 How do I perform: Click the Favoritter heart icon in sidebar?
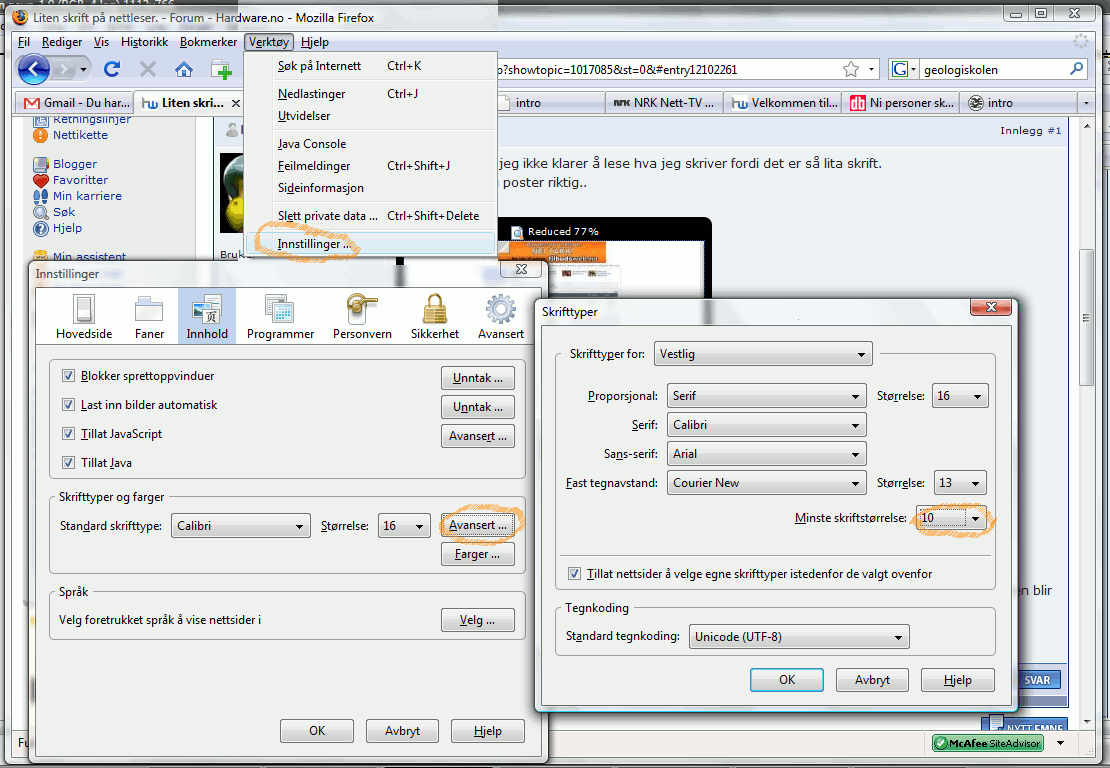tap(41, 180)
